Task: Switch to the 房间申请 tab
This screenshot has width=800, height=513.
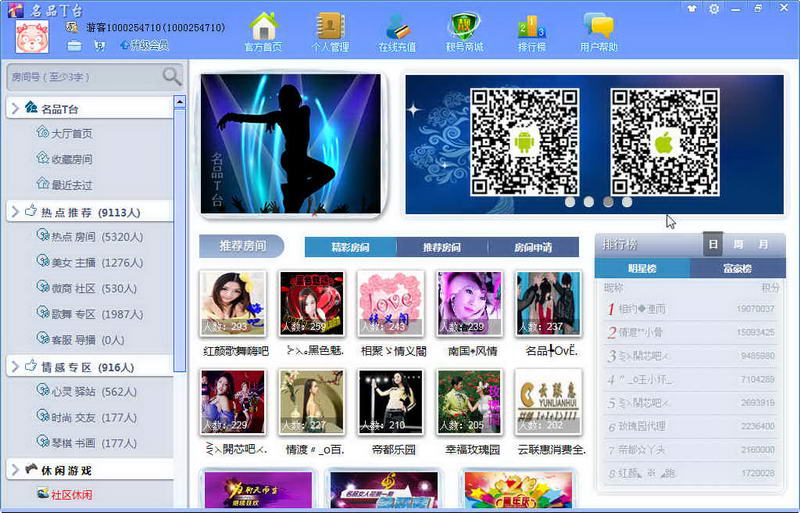Action: point(533,248)
